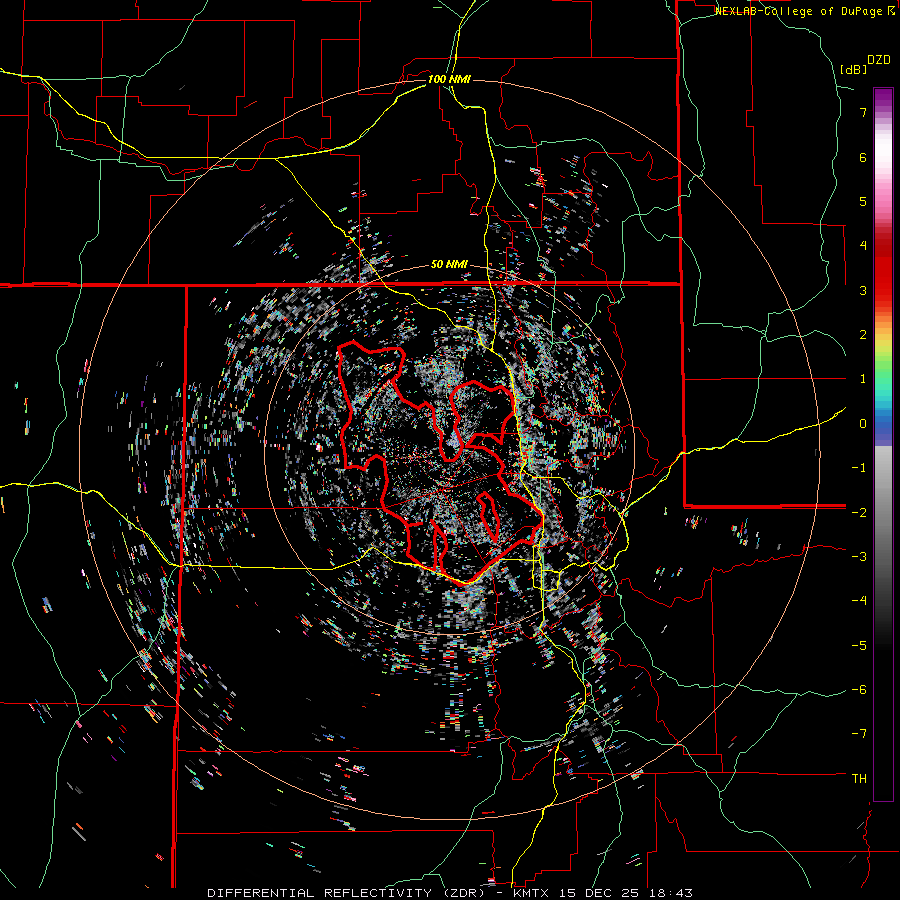This screenshot has width=900, height=900.
Task: Click the 3 value on the color scale
Action: [x=863, y=290]
